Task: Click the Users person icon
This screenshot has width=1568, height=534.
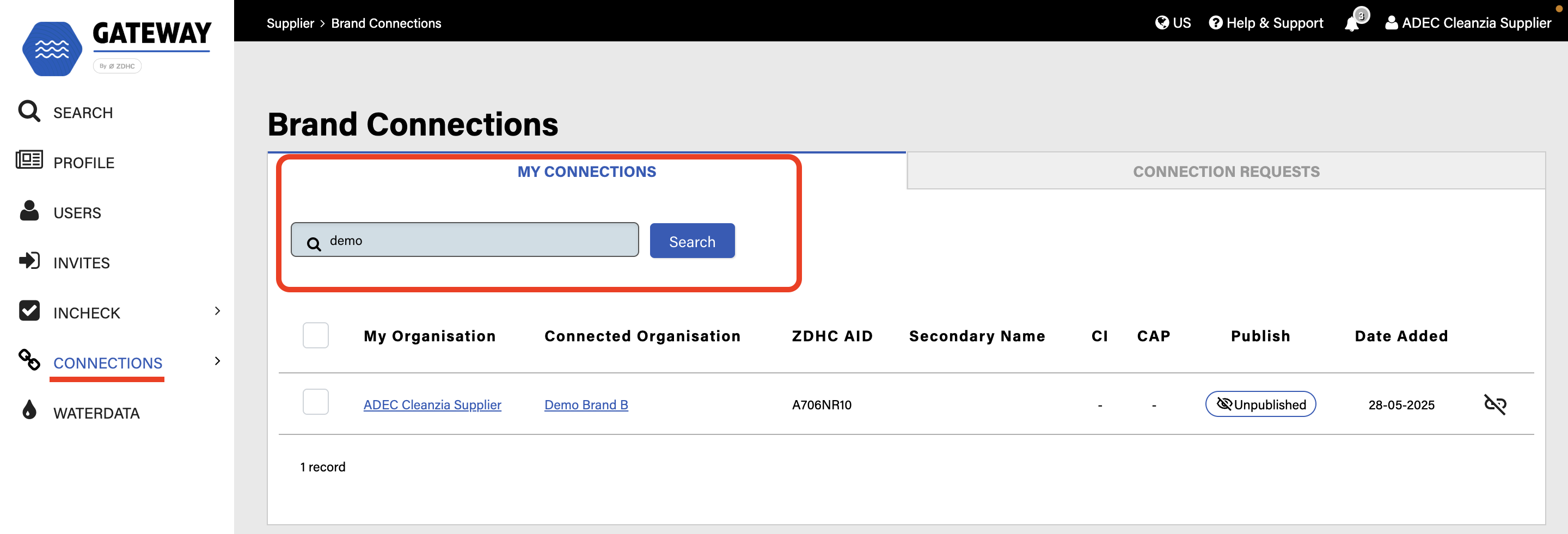Action: [29, 211]
